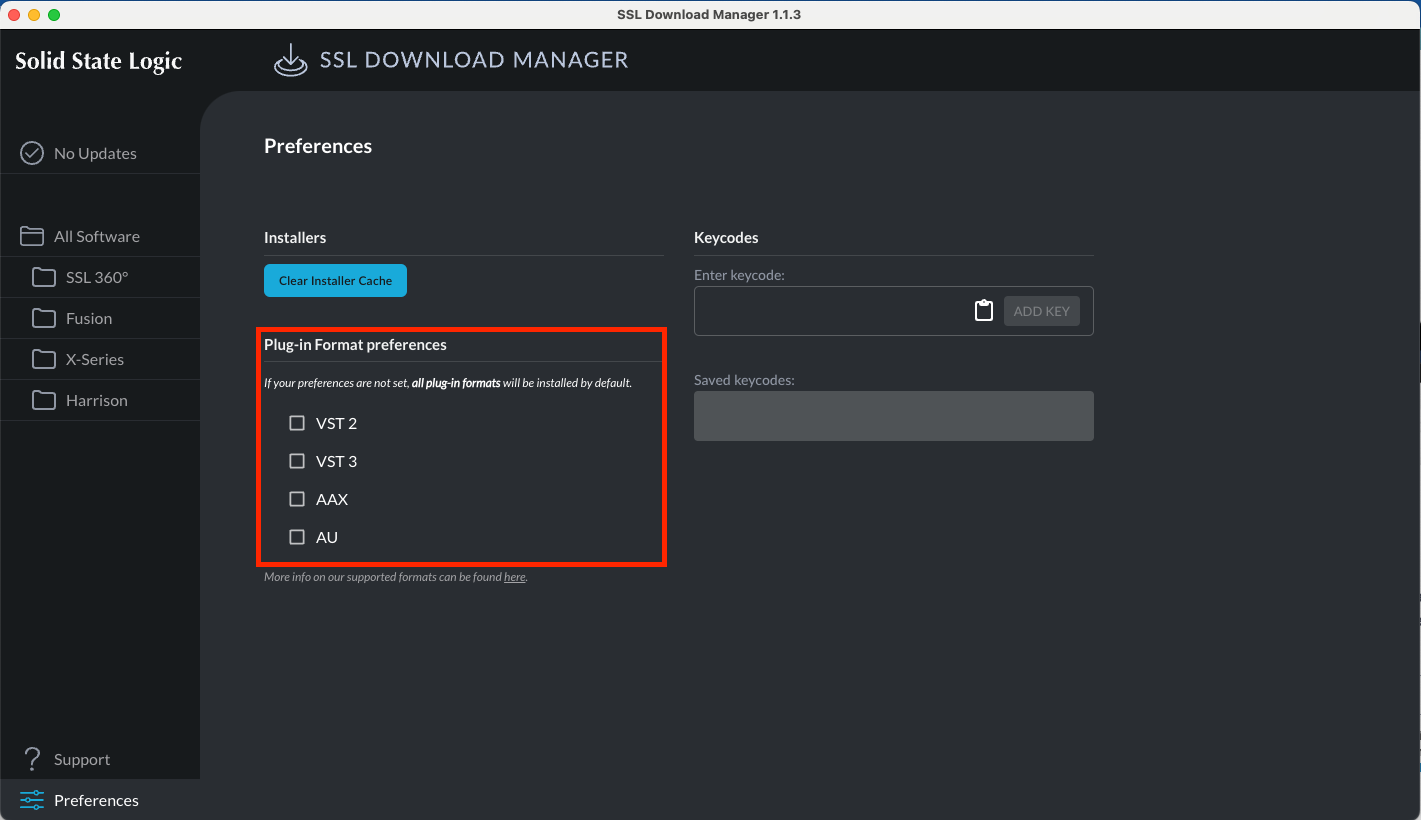Viewport: 1421px width, 820px height.
Task: Open the X-Series category
Action: pyautogui.click(x=100, y=359)
